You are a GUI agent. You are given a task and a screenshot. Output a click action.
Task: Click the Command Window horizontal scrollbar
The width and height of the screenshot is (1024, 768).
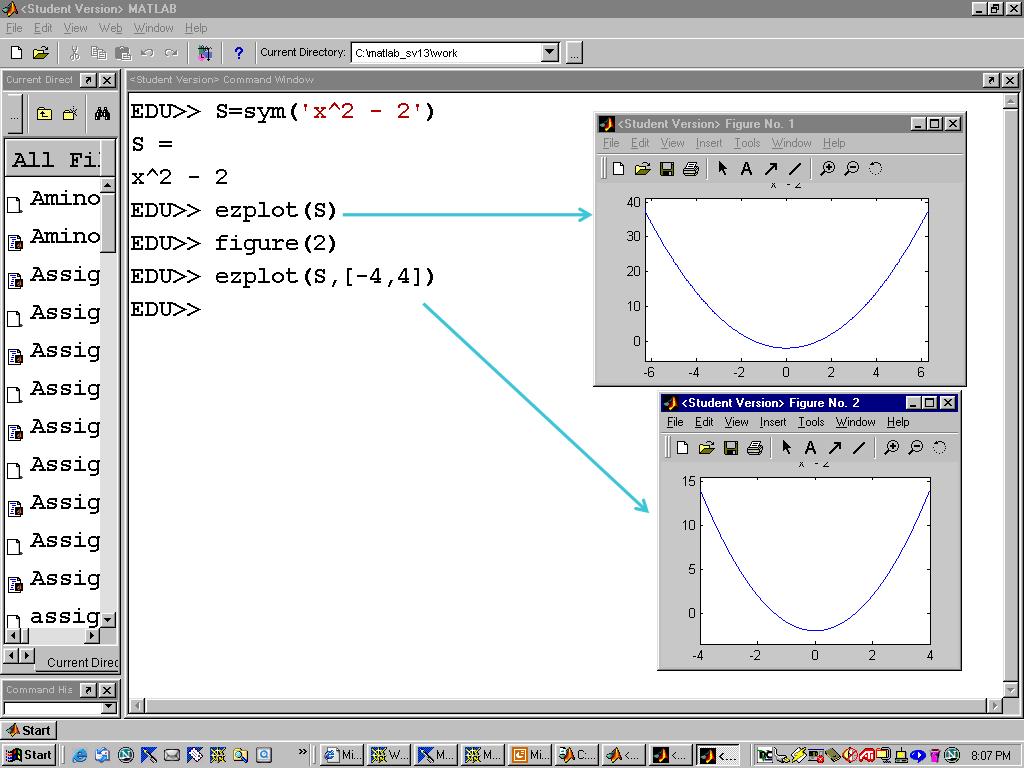pos(566,705)
